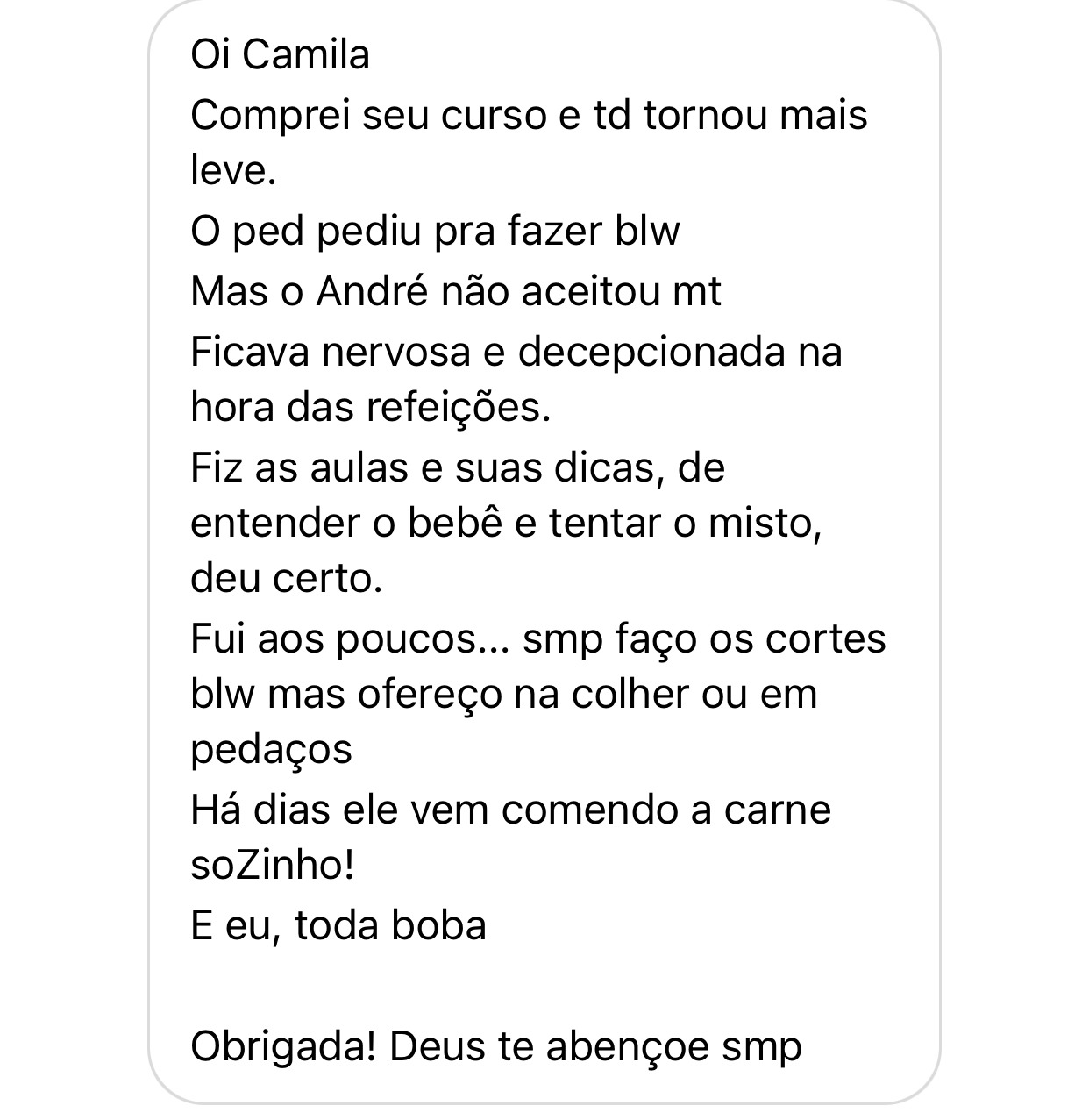Image resolution: width=1089 pixels, height=1120 pixels.
Task: Click the line 'O ped pediu pra fazer blw'
Action: pyautogui.click(x=435, y=231)
